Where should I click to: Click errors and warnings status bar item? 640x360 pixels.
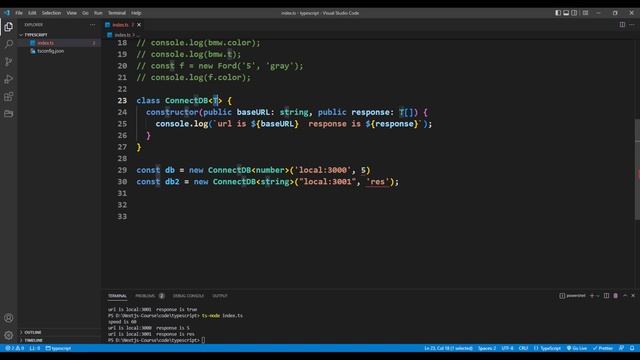tap(15, 348)
